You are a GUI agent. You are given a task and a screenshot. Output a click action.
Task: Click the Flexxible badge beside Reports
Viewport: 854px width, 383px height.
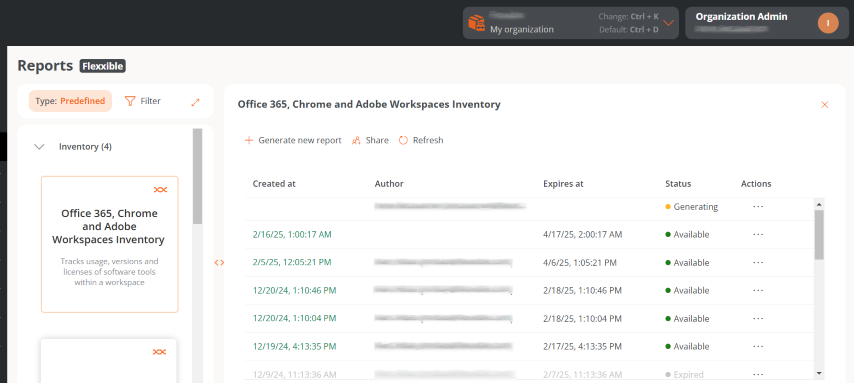tap(103, 66)
